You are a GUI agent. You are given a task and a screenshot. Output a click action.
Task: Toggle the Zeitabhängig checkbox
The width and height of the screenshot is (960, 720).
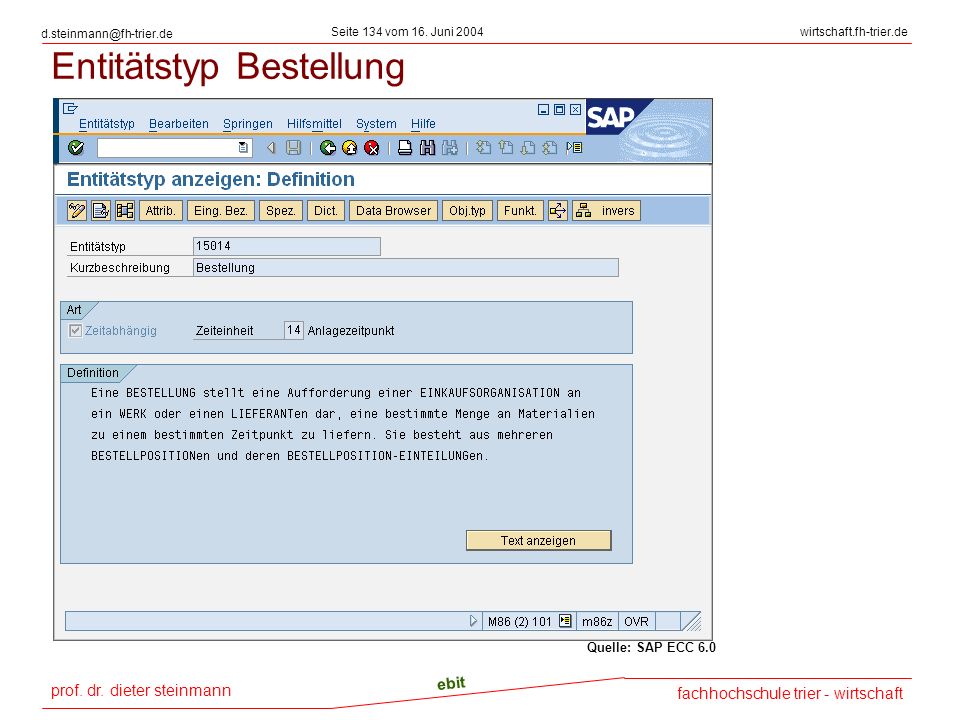(x=75, y=331)
